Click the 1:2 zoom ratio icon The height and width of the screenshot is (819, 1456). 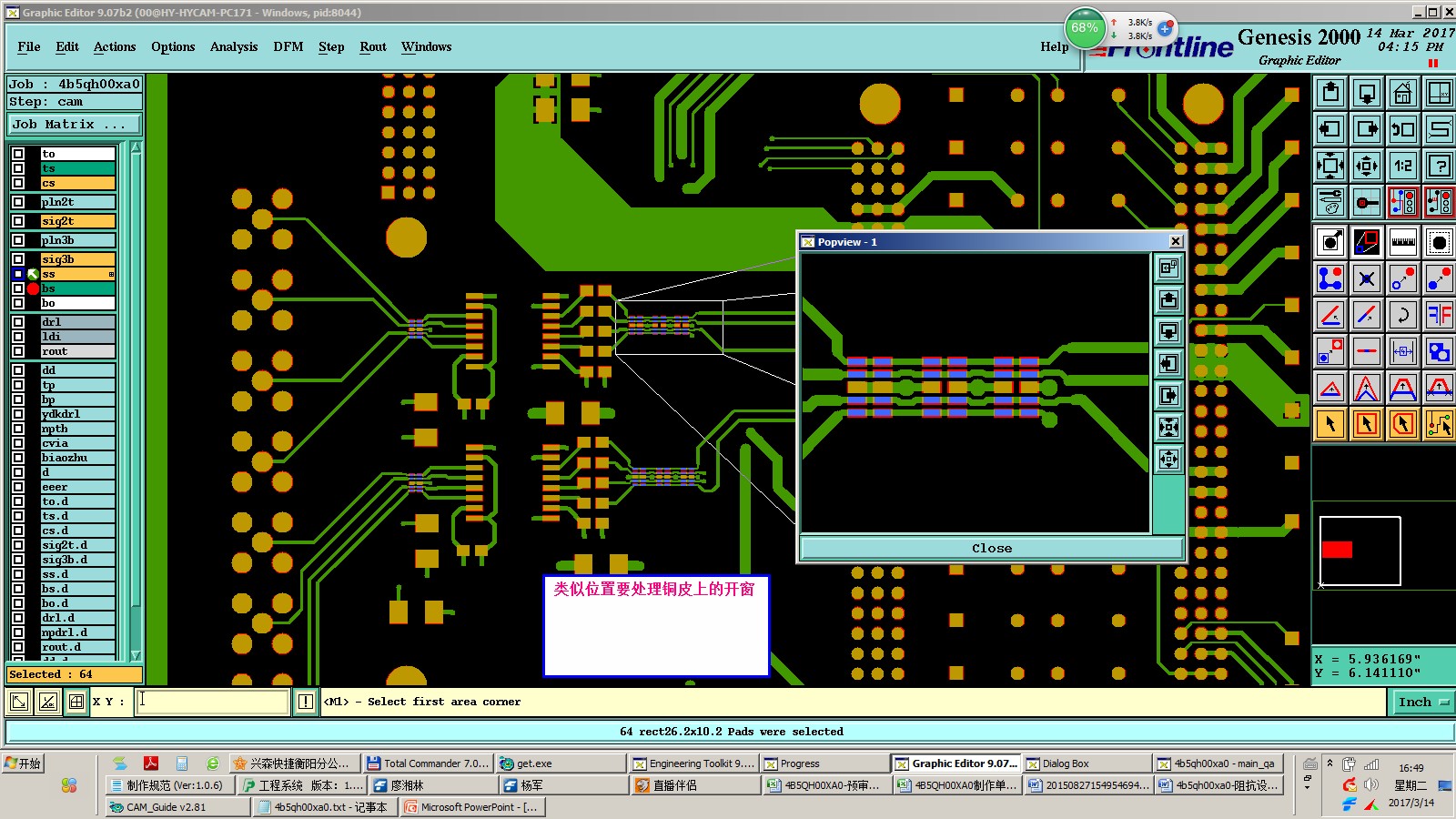tap(1402, 166)
